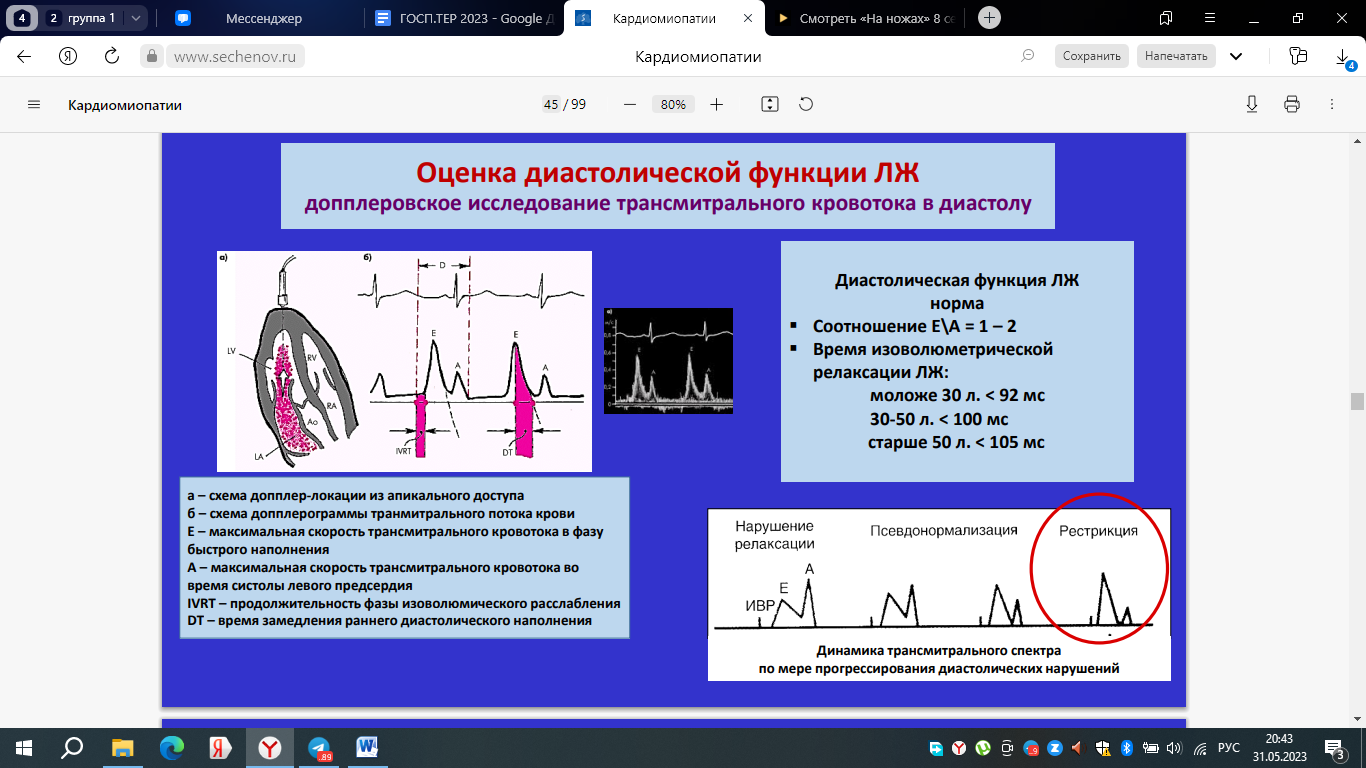
Task: Open the 80% zoom level field
Action: [x=673, y=104]
